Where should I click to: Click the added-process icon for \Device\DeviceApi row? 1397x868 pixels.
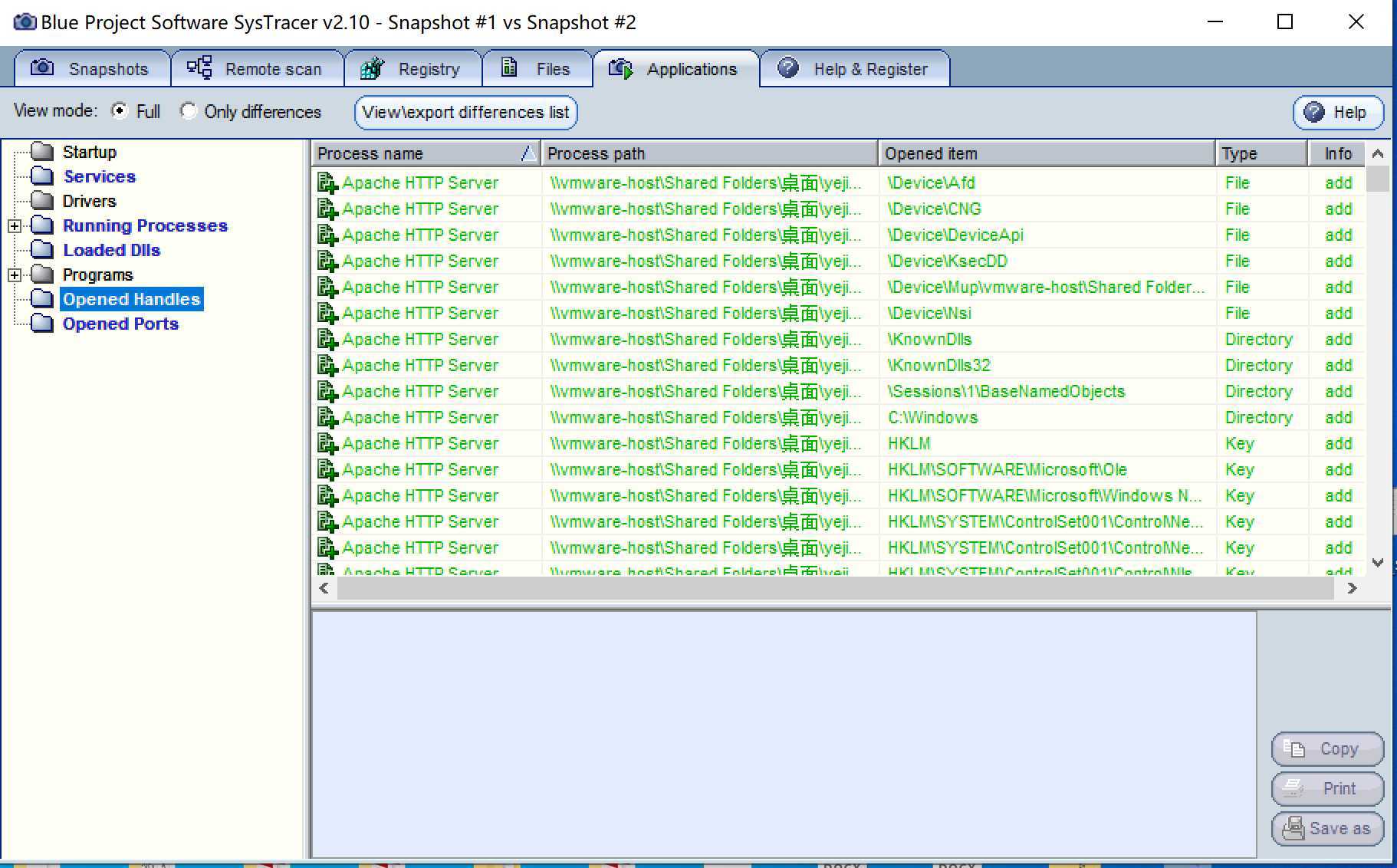(327, 235)
